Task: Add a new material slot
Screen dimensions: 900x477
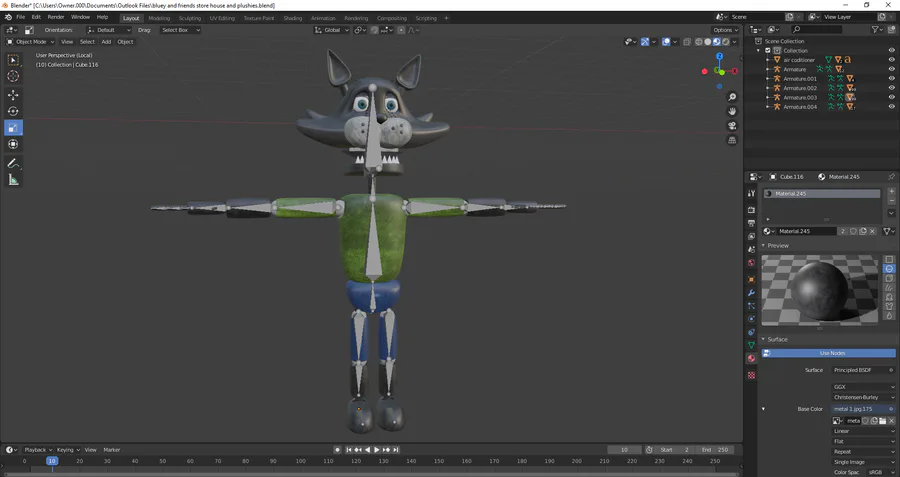Action: 891,191
